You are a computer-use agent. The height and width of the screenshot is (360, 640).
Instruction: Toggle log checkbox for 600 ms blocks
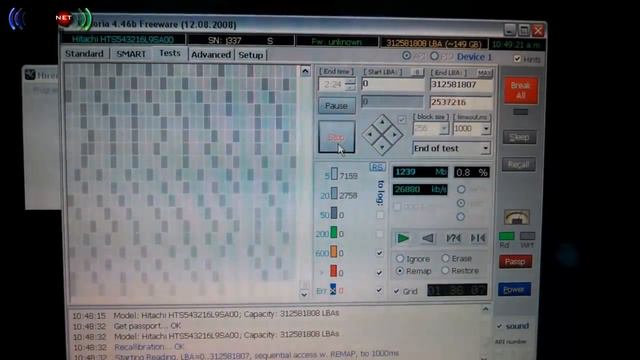[380, 253]
